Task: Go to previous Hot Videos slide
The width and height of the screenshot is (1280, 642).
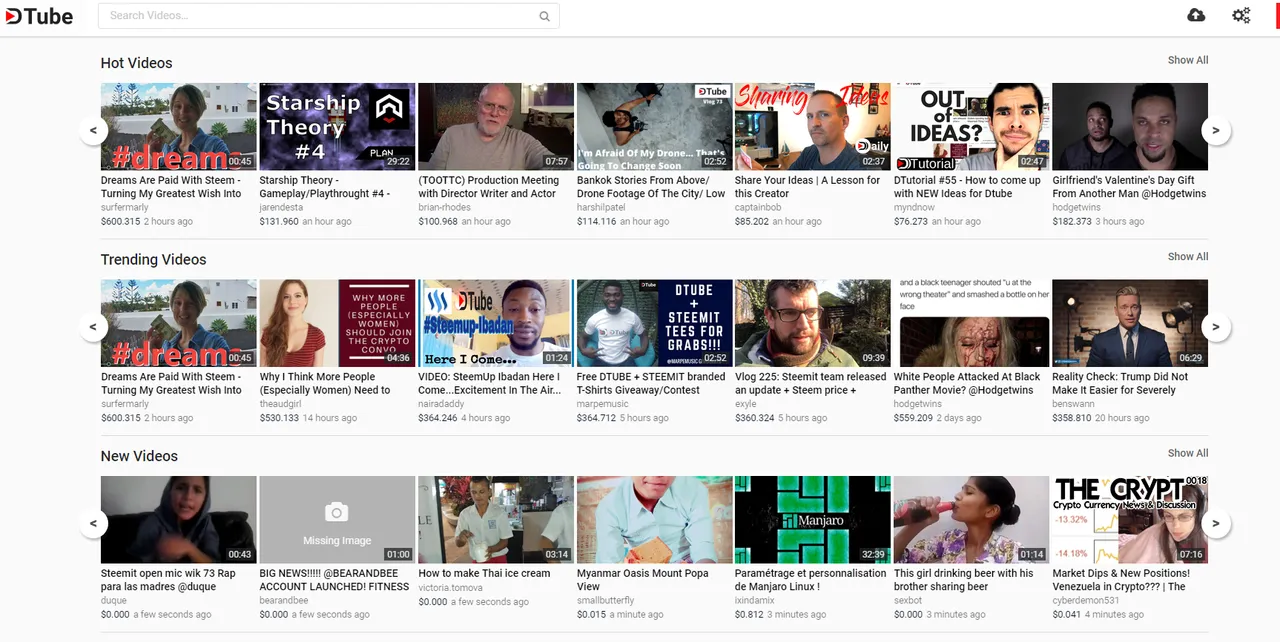Action: click(93, 130)
